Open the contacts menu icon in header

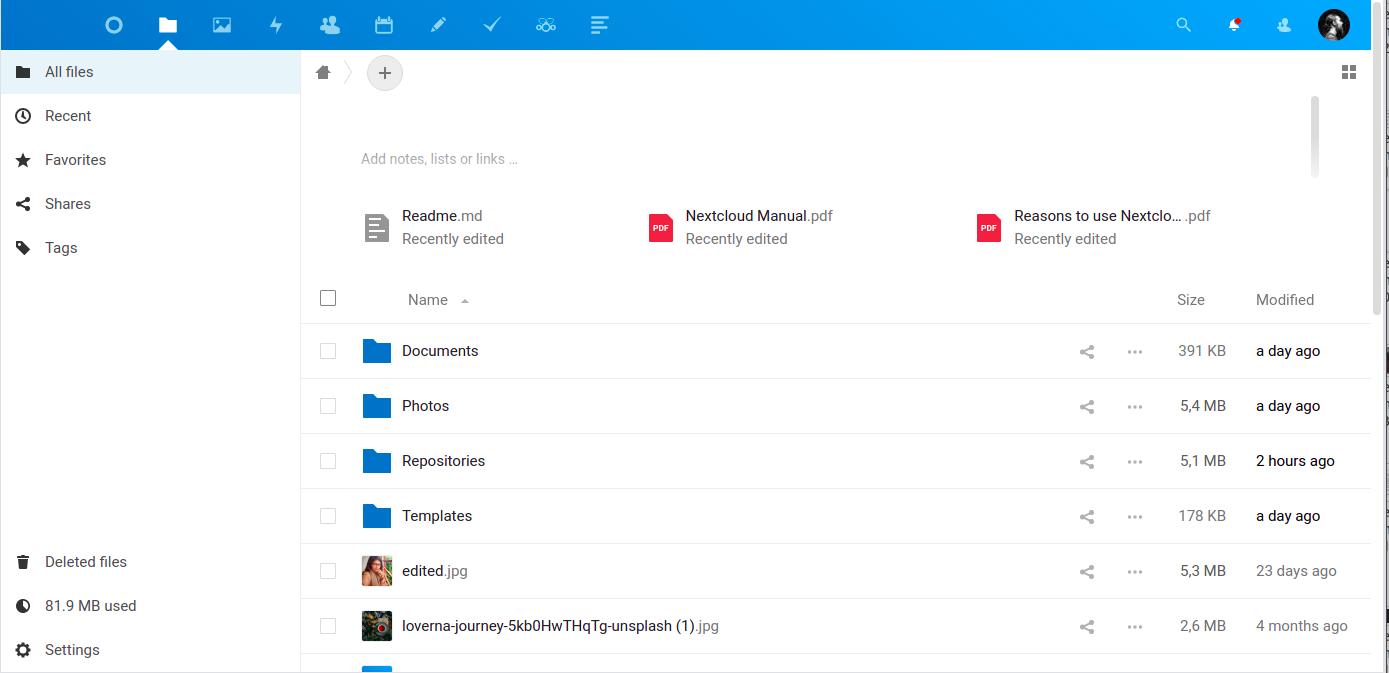[x=1285, y=25]
